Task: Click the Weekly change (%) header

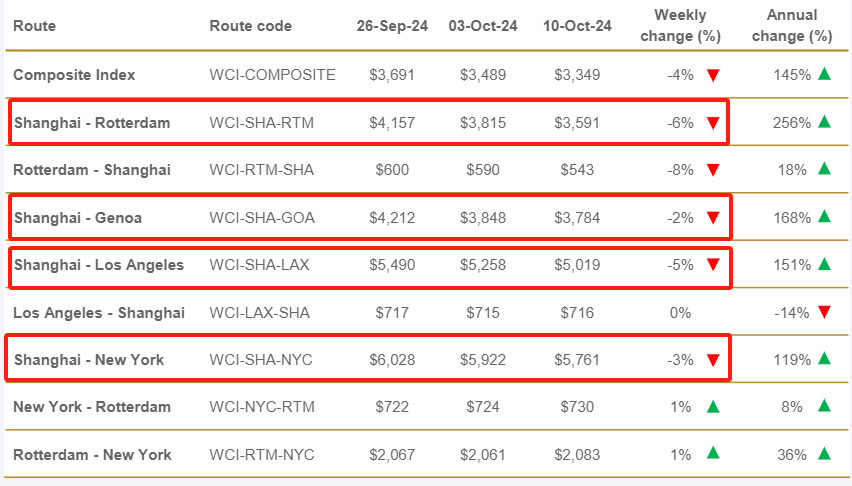Action: tap(679, 26)
